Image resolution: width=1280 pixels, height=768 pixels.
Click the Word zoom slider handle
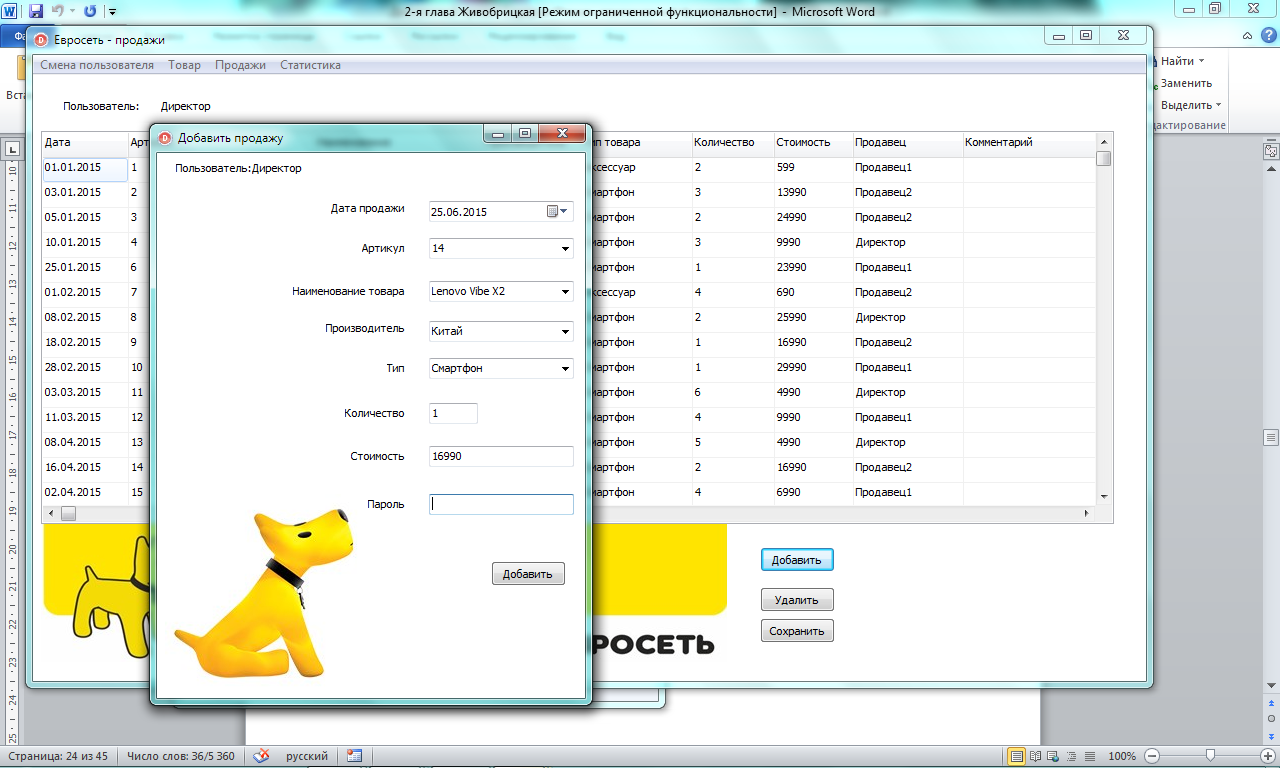pos(1210,756)
